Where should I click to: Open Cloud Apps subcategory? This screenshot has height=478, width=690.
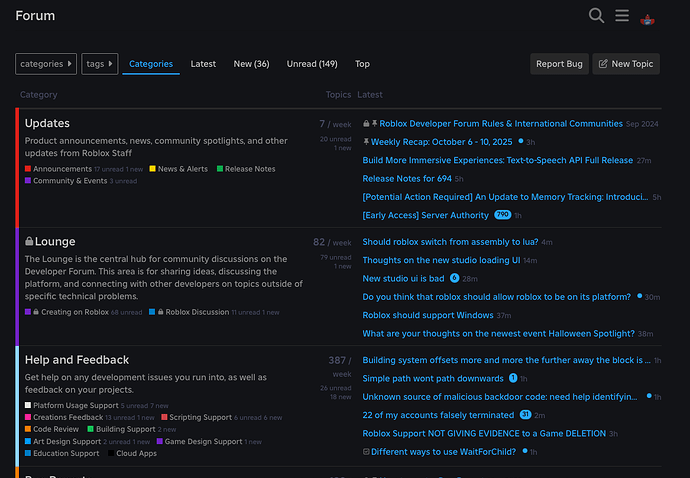136,453
